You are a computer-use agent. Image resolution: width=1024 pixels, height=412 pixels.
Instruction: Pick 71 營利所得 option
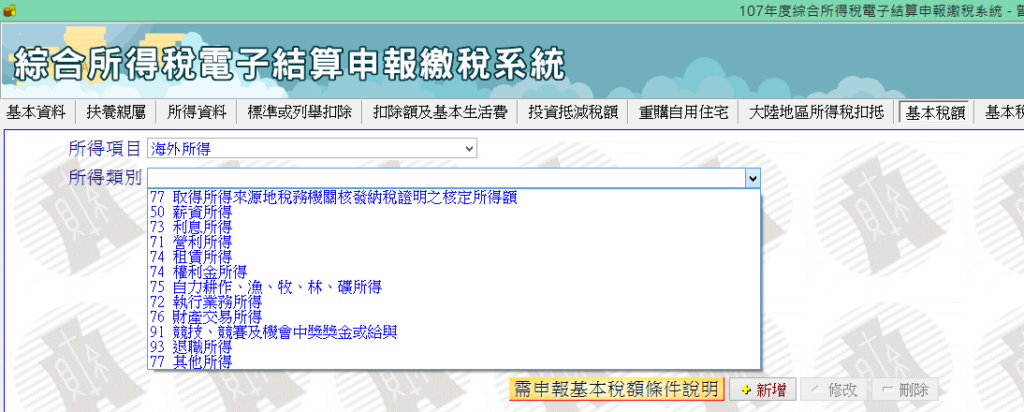point(190,243)
